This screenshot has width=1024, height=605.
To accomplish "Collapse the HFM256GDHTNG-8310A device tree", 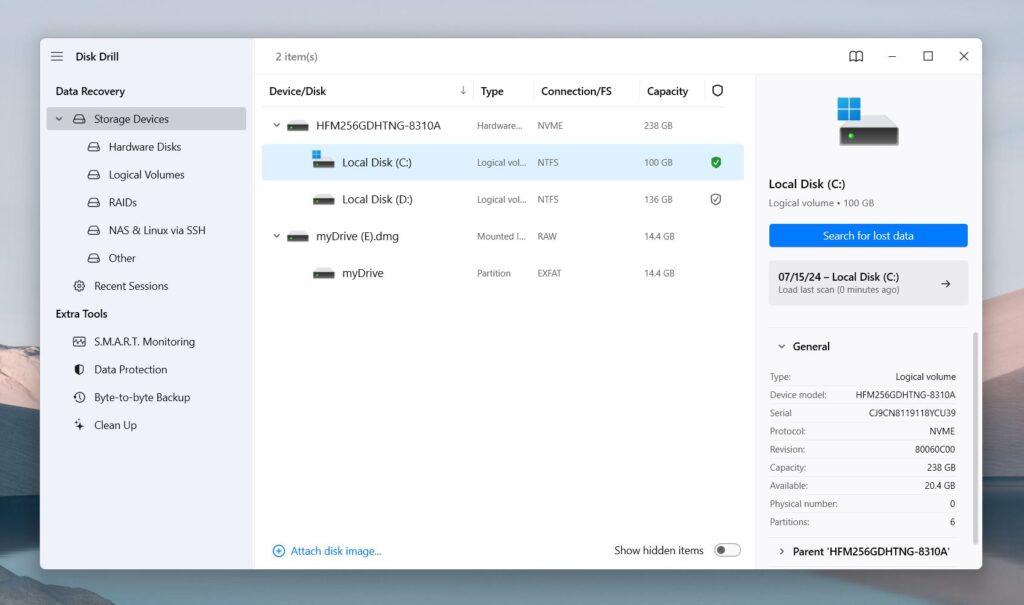I will tap(276, 125).
